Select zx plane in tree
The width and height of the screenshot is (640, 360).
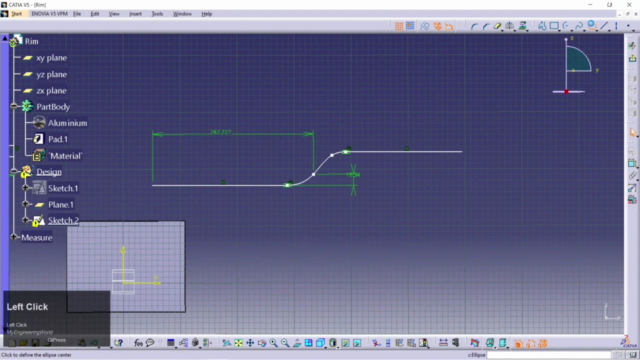click(51, 91)
